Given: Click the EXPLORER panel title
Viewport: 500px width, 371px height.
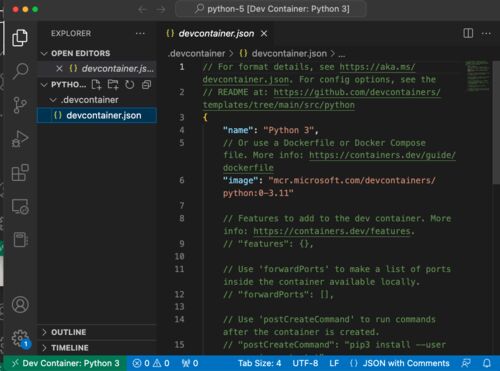Looking at the screenshot, I should [71, 34].
